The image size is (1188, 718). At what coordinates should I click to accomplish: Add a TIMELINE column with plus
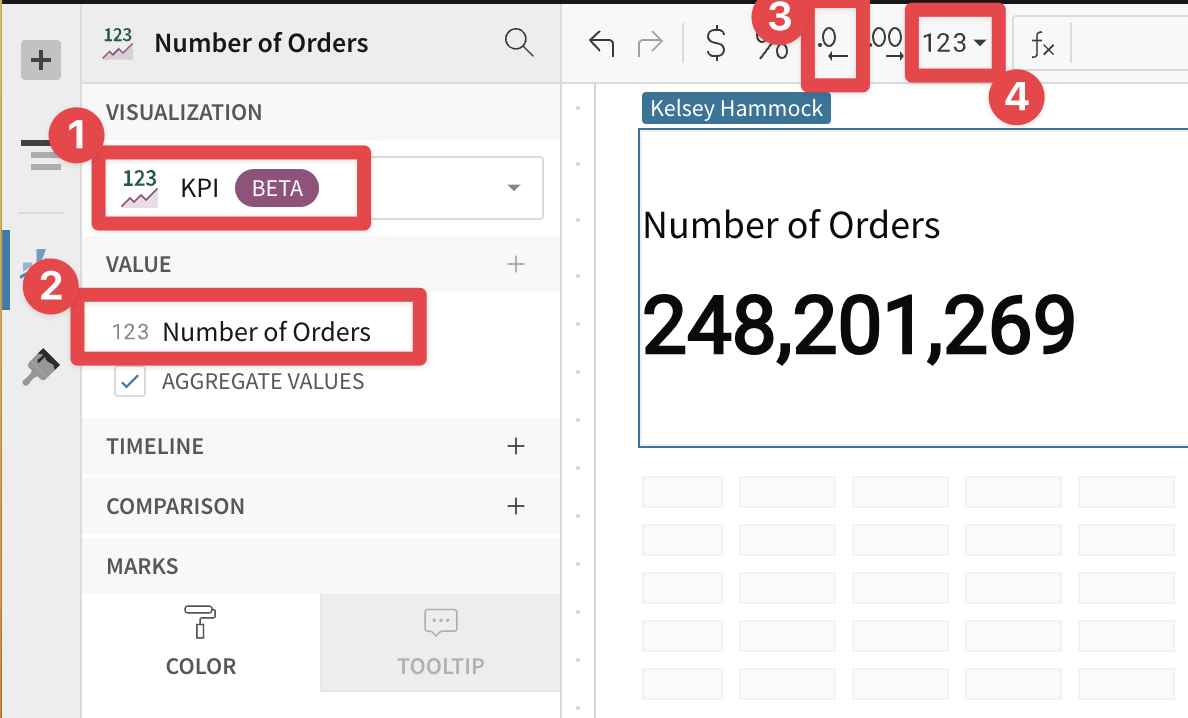coord(516,446)
